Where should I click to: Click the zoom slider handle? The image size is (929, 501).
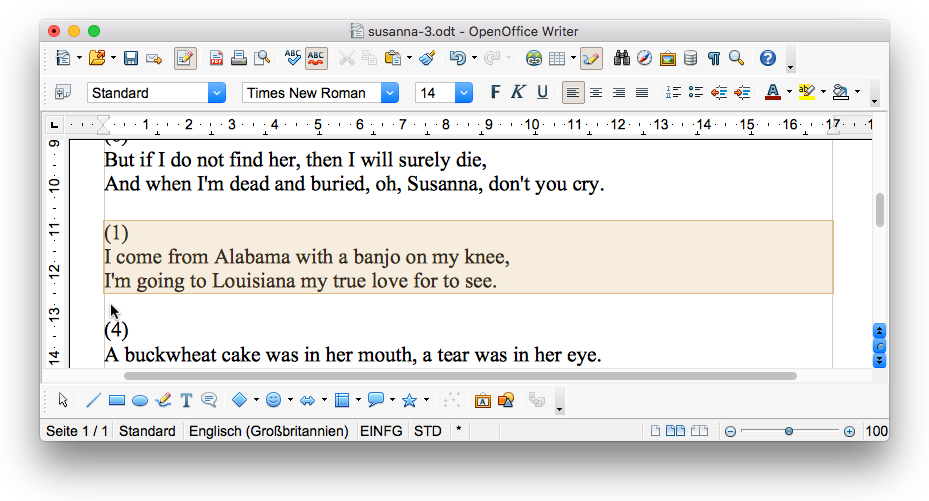tap(789, 431)
